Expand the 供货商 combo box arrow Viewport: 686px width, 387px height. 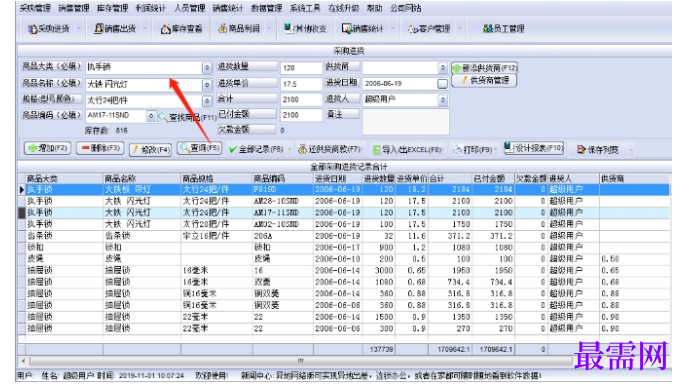pos(443,68)
